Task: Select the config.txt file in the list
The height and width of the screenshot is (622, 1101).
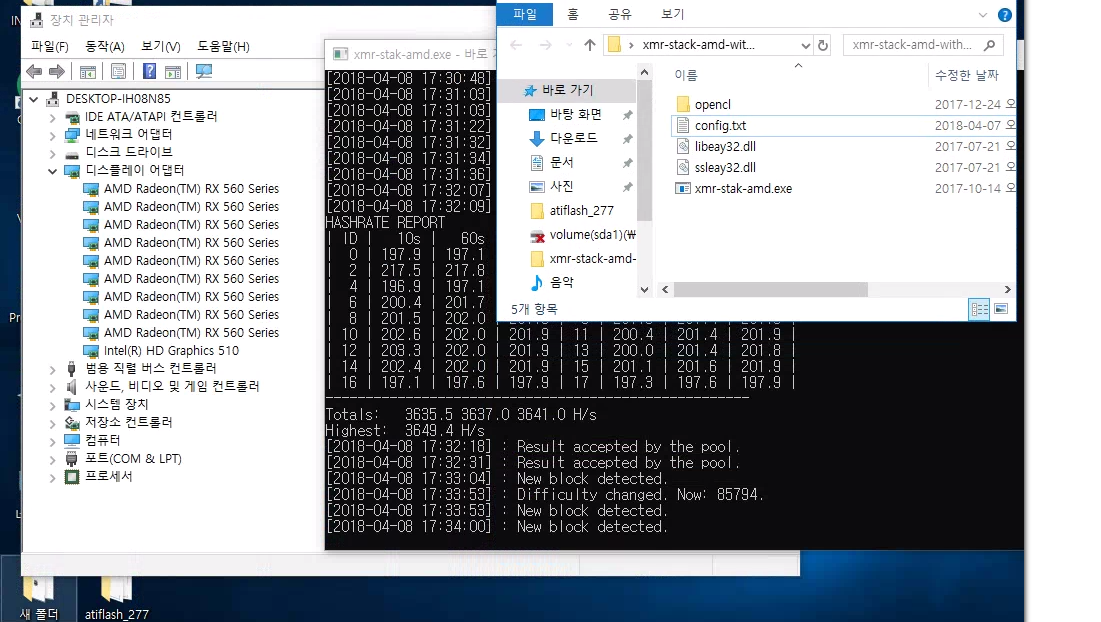Action: coord(720,125)
